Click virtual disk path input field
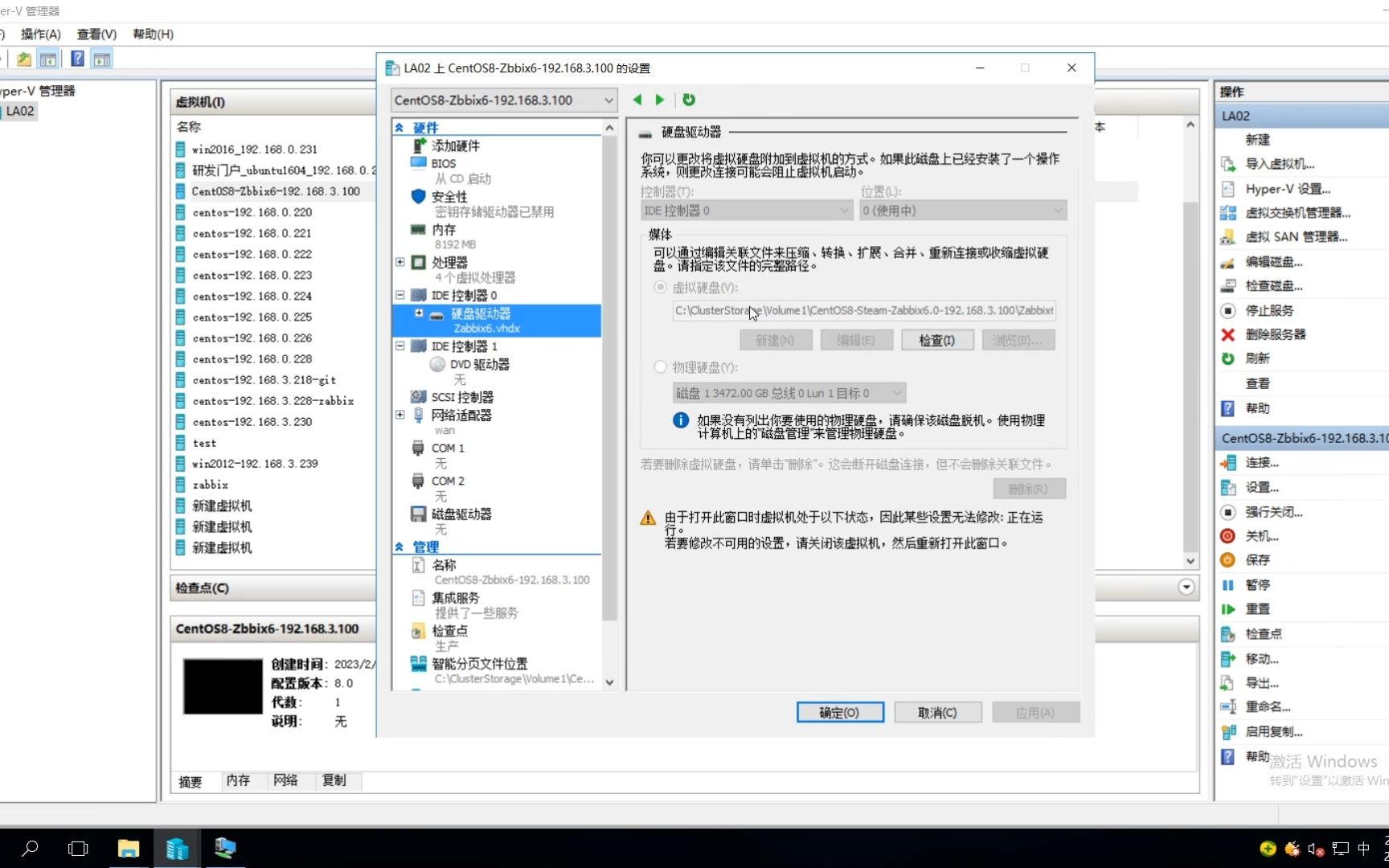Screen dimensions: 1389x868 coord(864,310)
